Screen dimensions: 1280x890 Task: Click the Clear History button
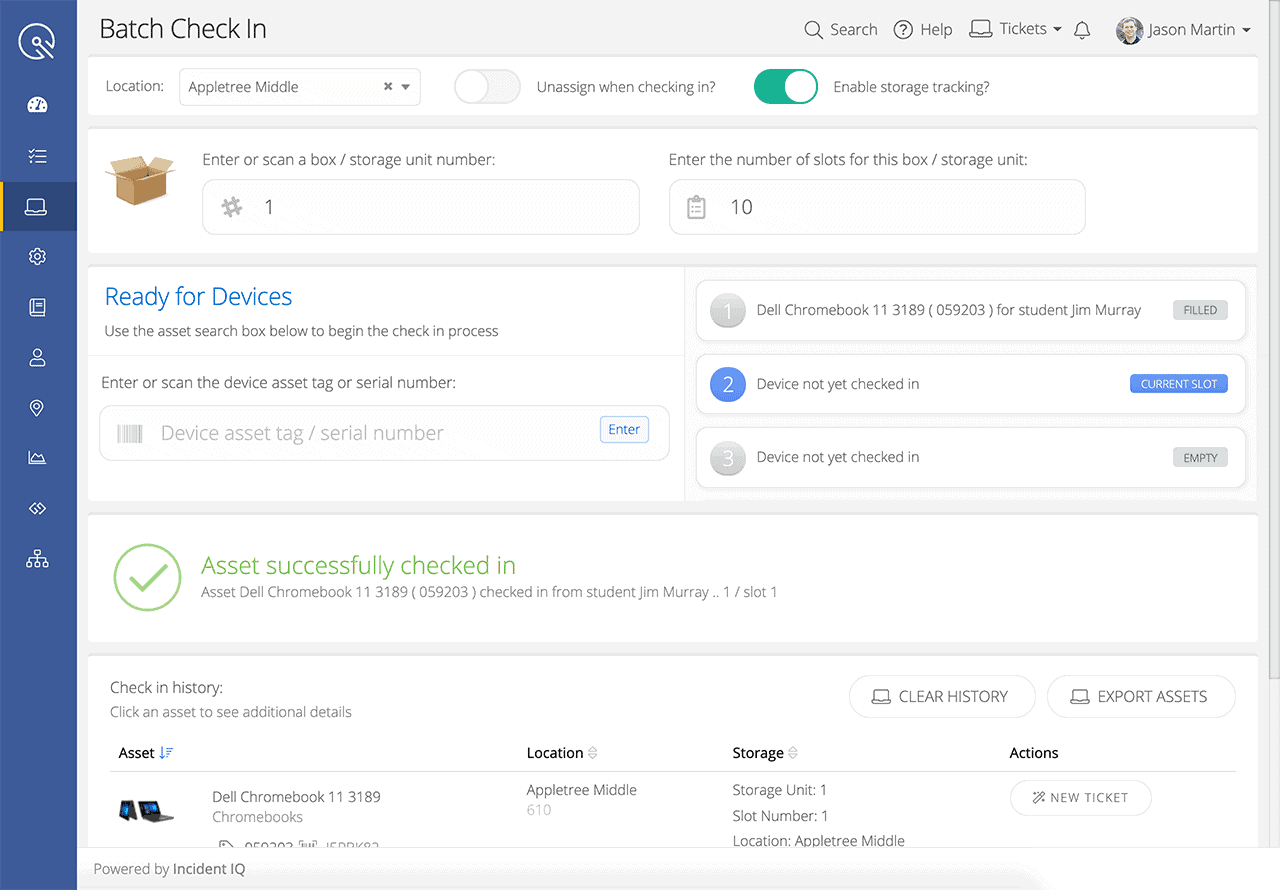tap(941, 696)
